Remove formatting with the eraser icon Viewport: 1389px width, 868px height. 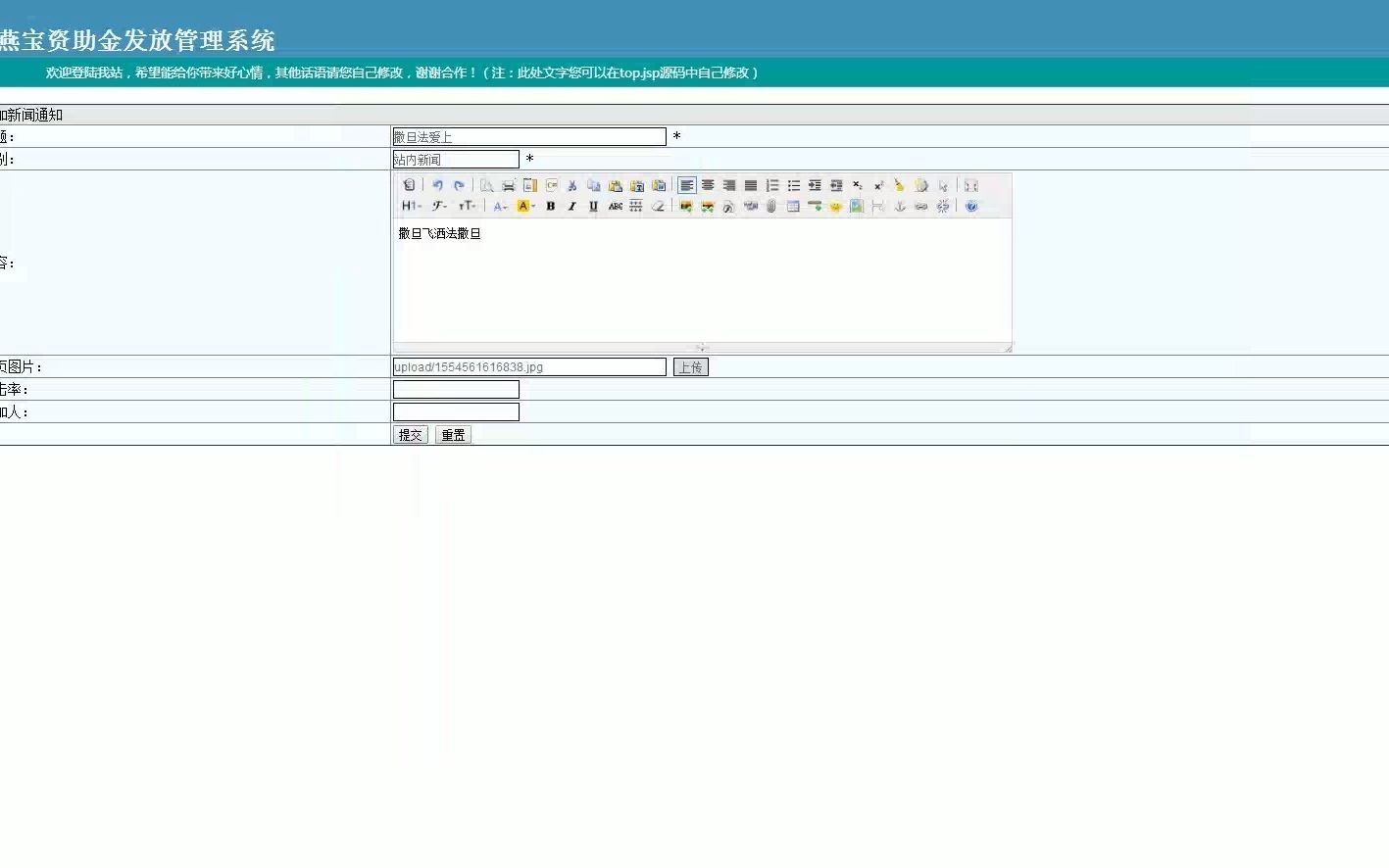coord(658,206)
